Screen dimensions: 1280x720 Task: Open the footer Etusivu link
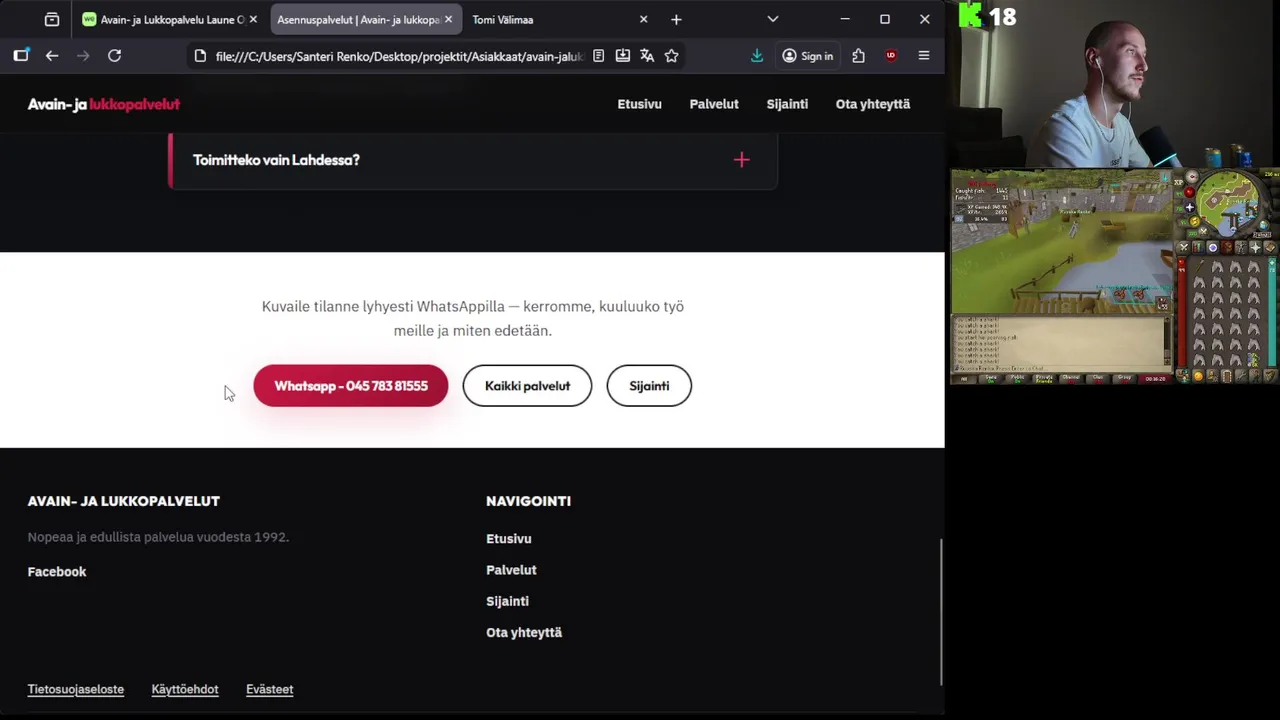click(x=509, y=539)
